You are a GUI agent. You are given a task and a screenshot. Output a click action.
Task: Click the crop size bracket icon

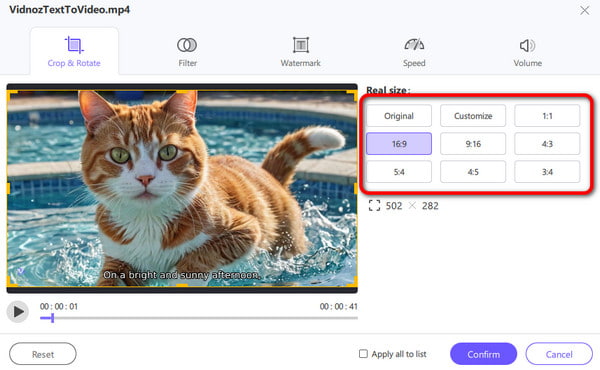374,205
